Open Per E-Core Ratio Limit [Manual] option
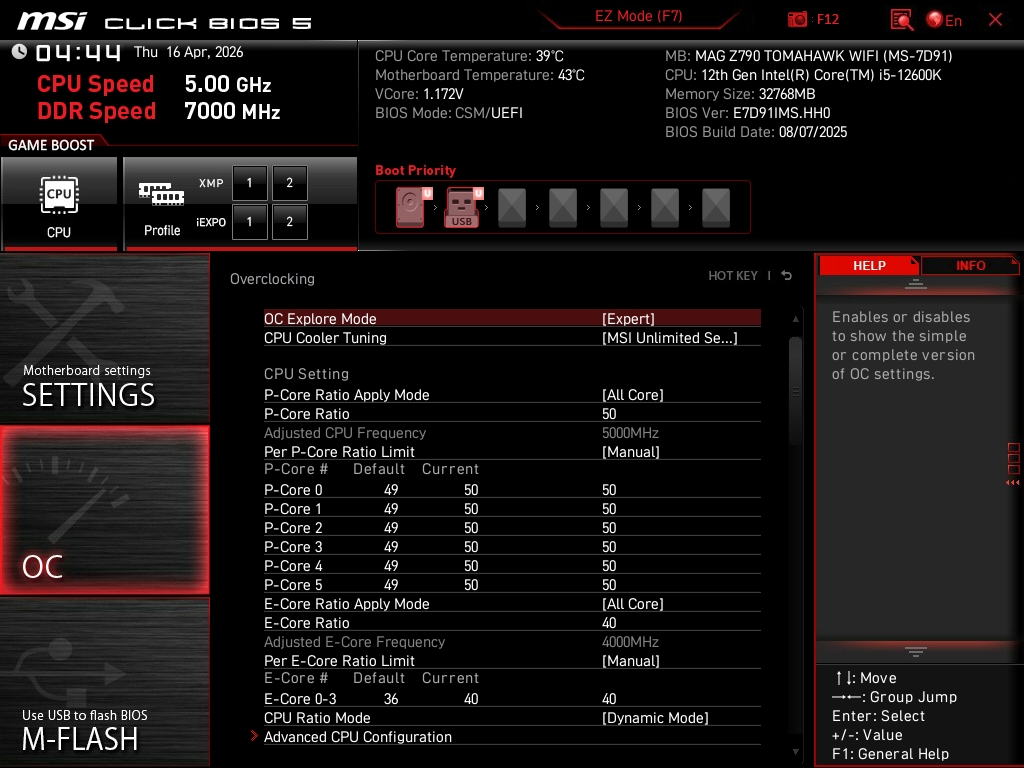Screen dimensions: 1024x768 click(x=512, y=660)
